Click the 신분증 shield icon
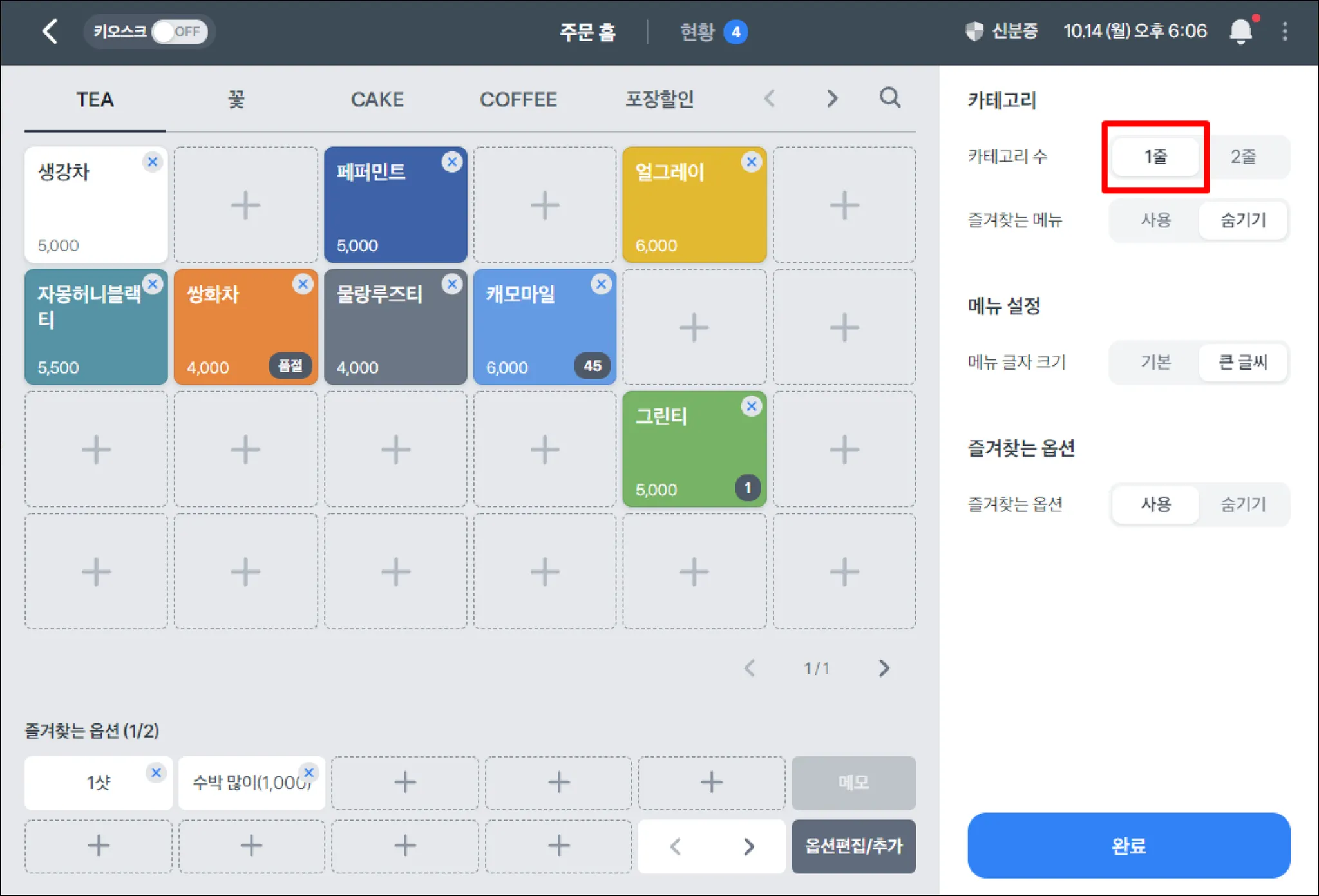Viewport: 1319px width, 896px height. [974, 31]
